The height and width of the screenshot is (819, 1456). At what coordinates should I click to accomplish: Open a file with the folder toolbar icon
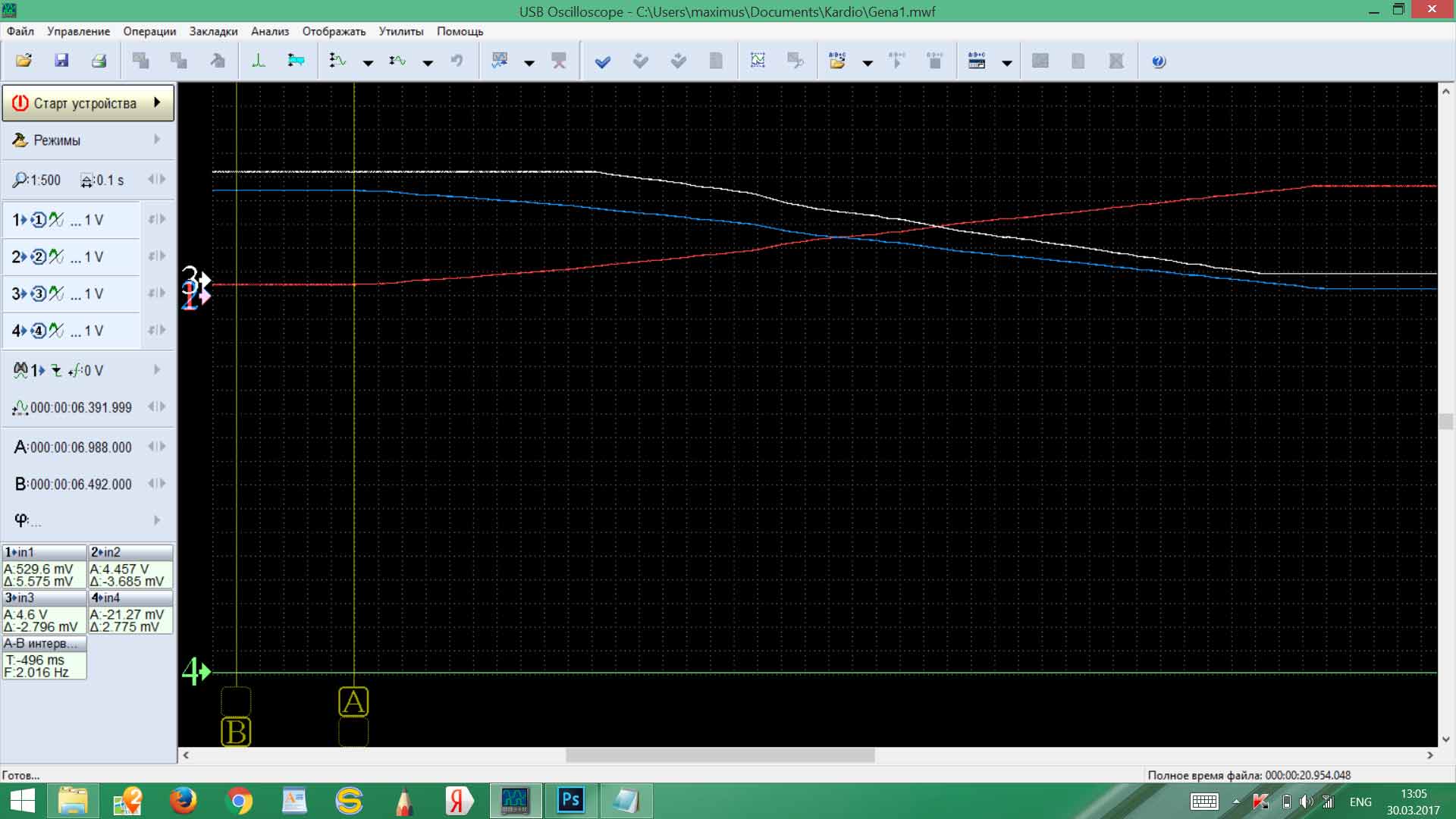coord(24,61)
